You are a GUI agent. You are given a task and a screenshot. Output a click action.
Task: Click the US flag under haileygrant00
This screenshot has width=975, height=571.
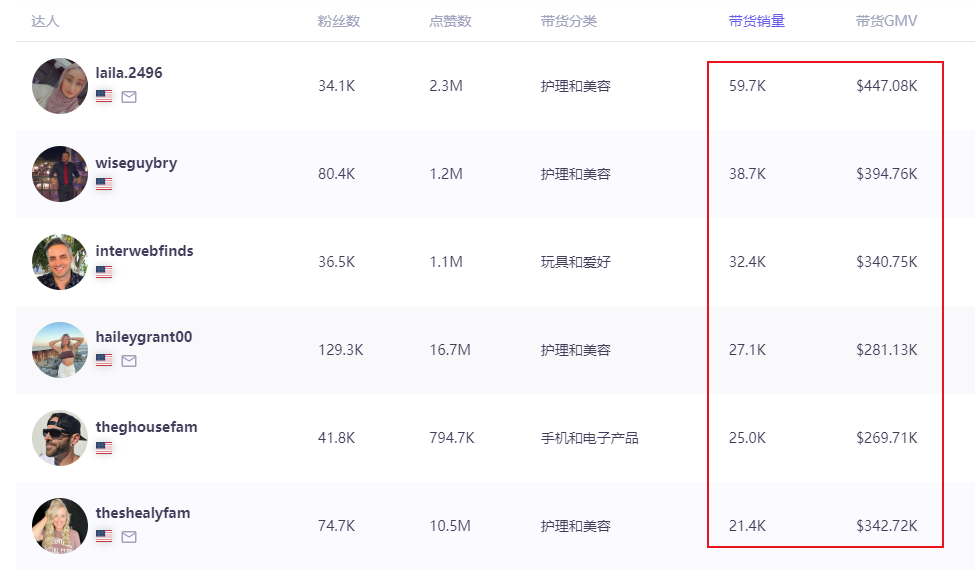click(104, 361)
